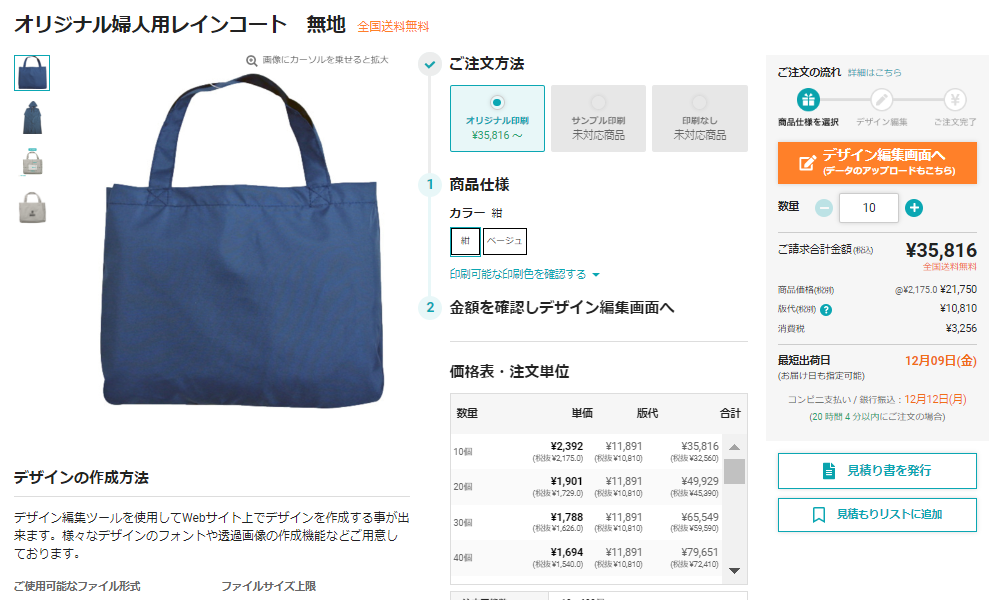Select the サンプル印刷 radio option
Screen dimensions: 997x600
598,102
